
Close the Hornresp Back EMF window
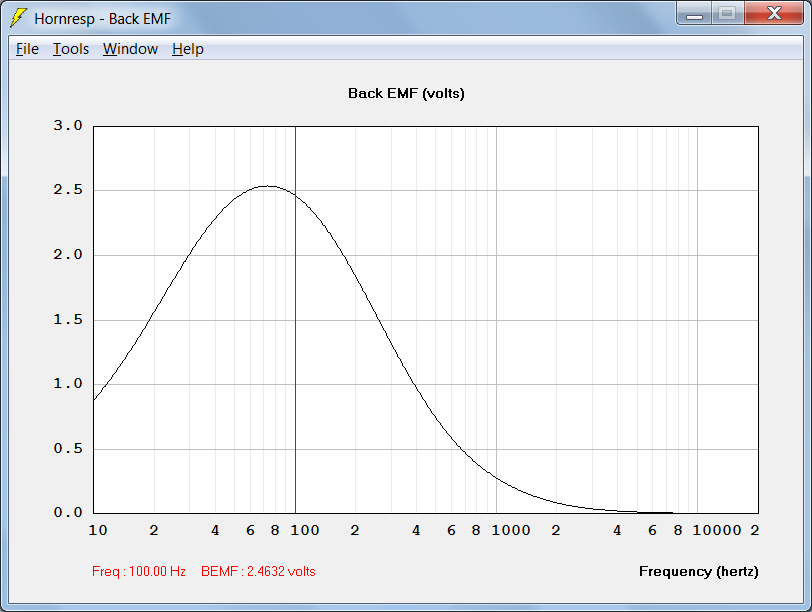774,14
